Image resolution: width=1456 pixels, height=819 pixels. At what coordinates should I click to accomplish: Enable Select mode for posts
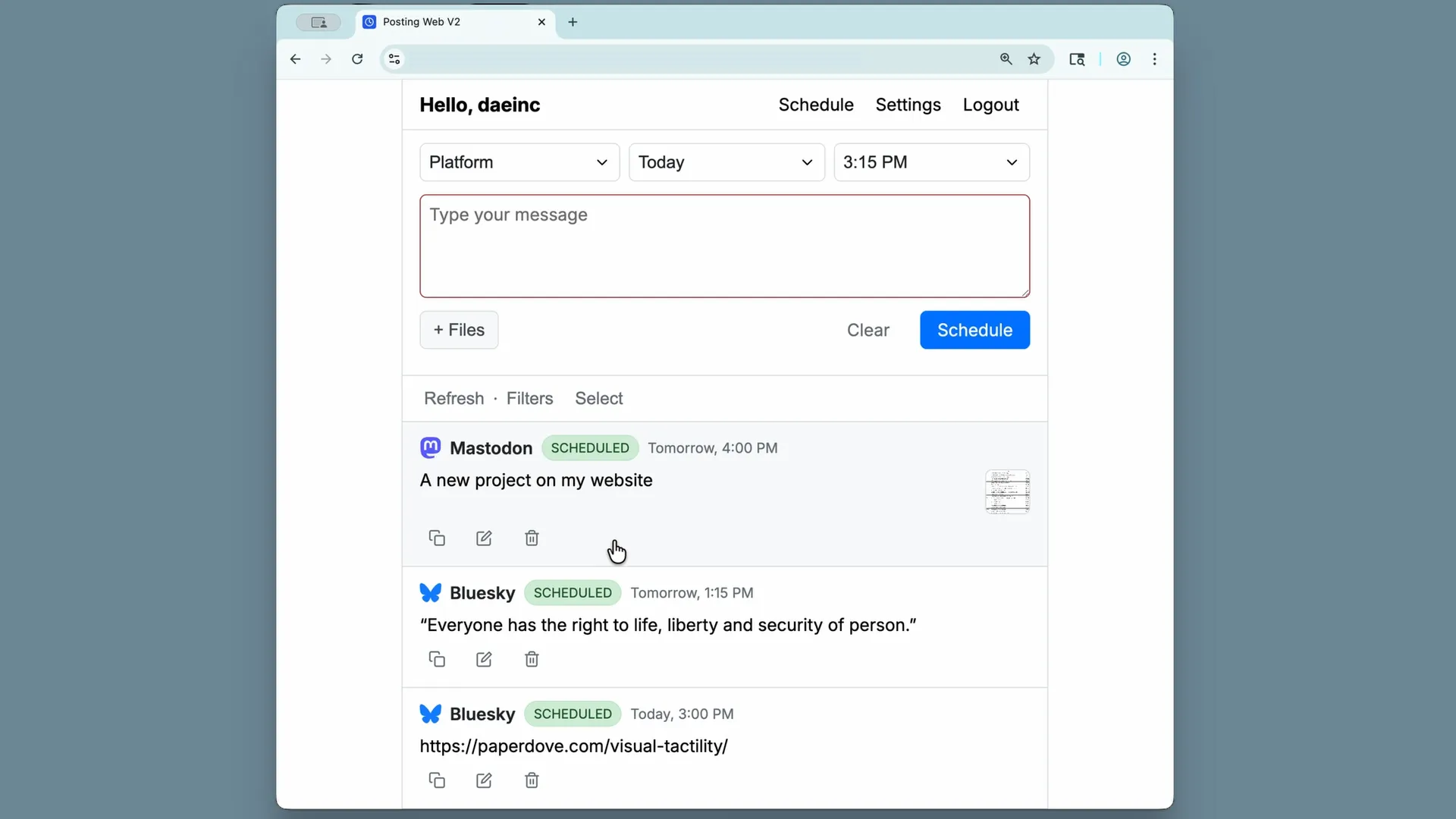598,398
